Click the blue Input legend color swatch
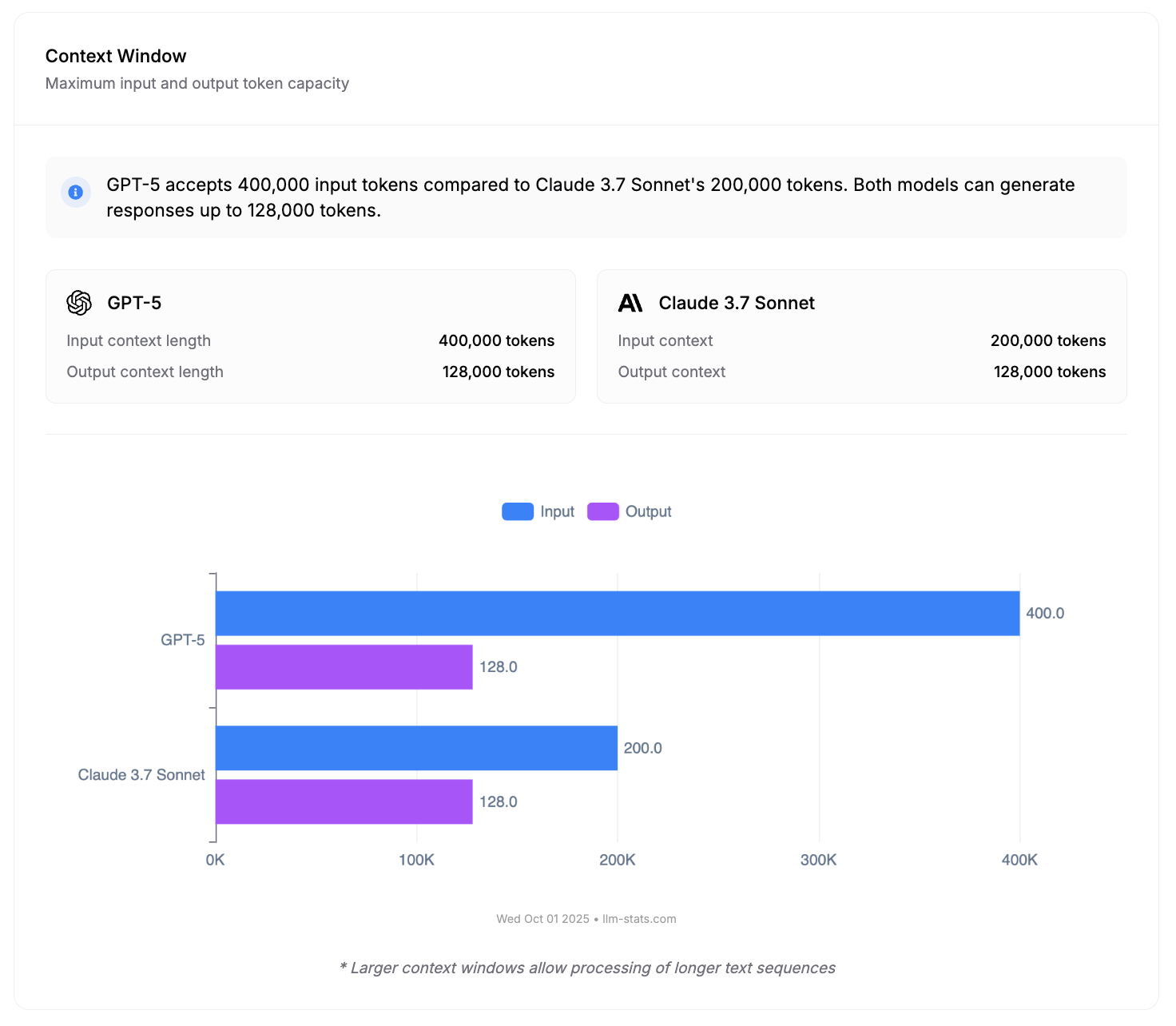 tap(518, 511)
